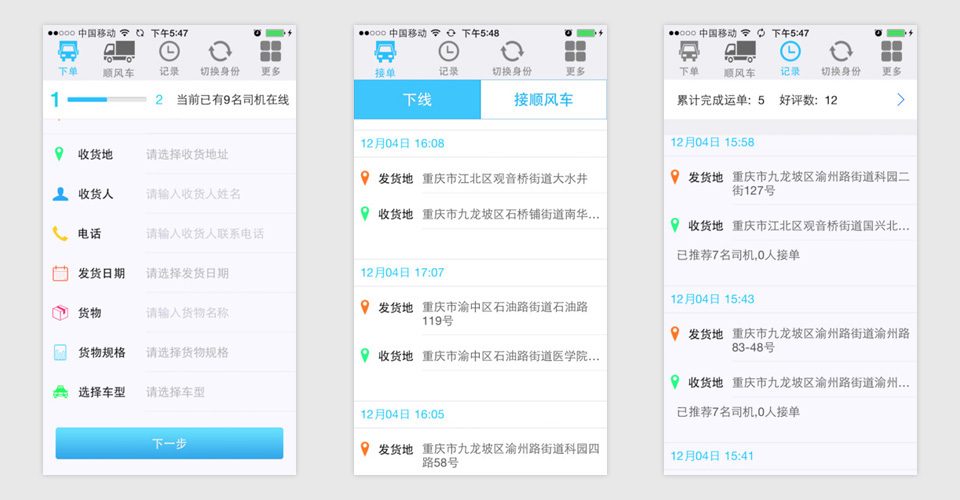Switch to the 接顺风车 segment toggle
This screenshot has width=960, height=500.
tap(543, 100)
